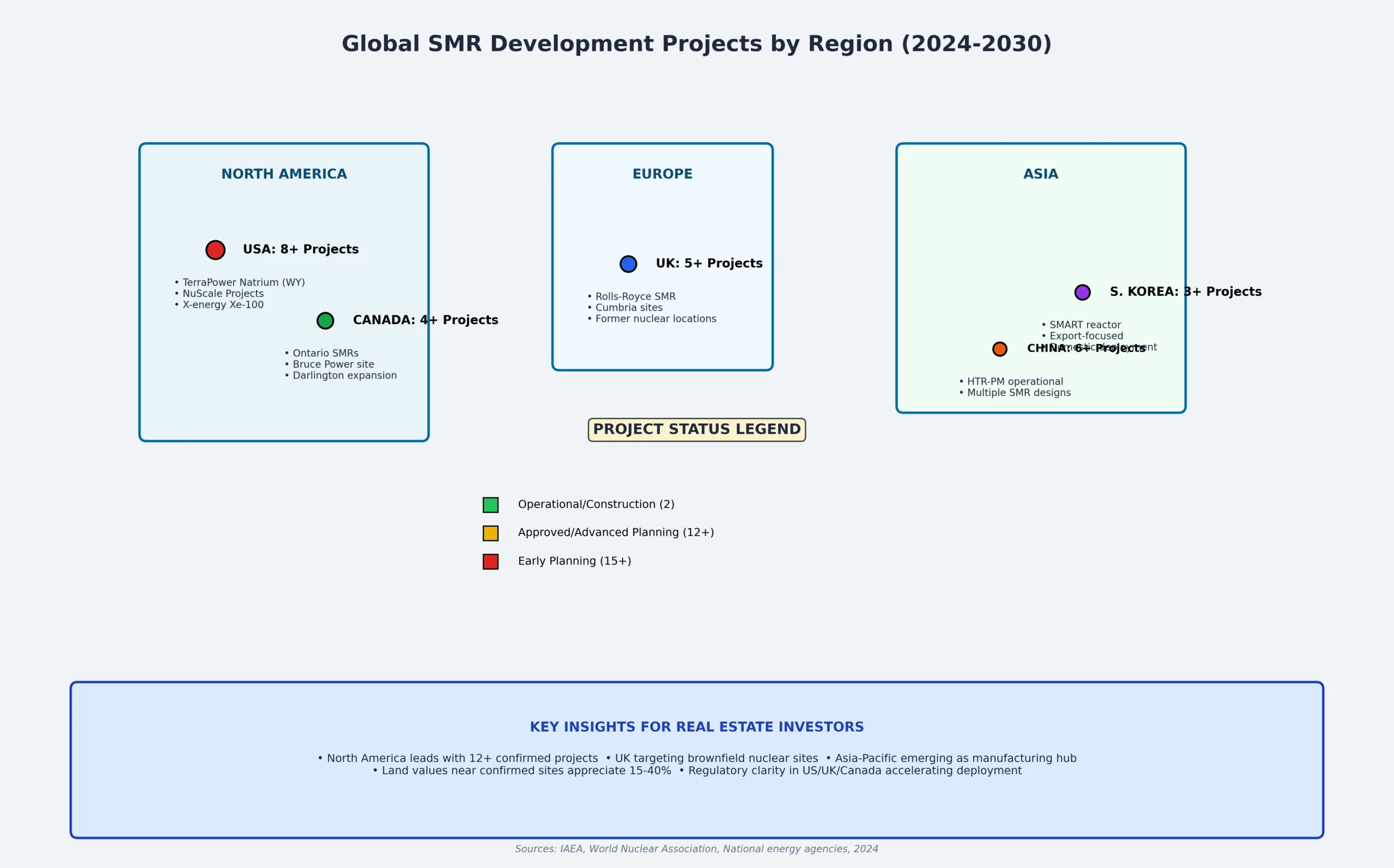Click the 'KEY INSIGHTS FOR REAL ESTATE INVESTORS' heading

click(696, 727)
